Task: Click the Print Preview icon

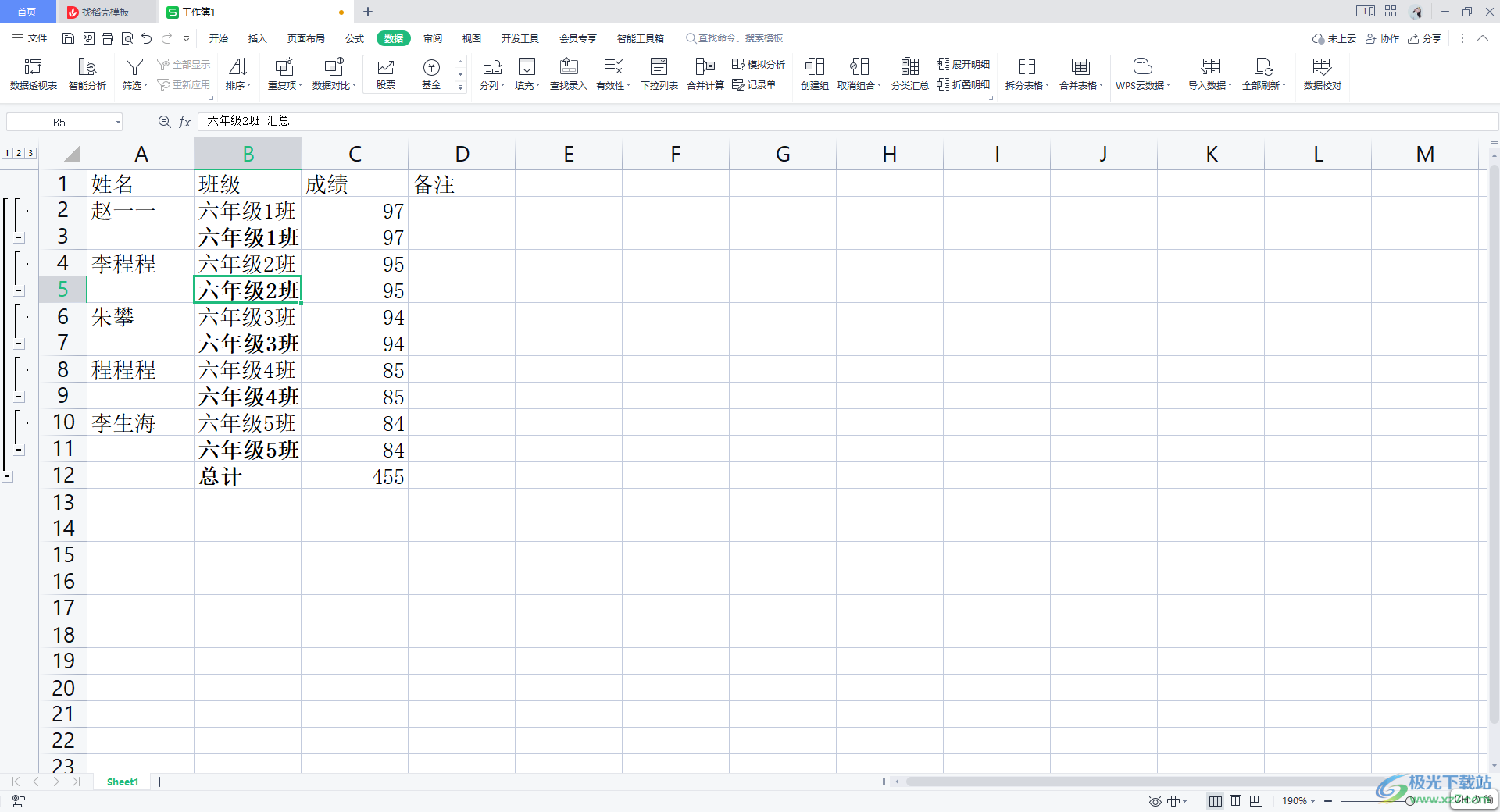Action: coord(127,38)
